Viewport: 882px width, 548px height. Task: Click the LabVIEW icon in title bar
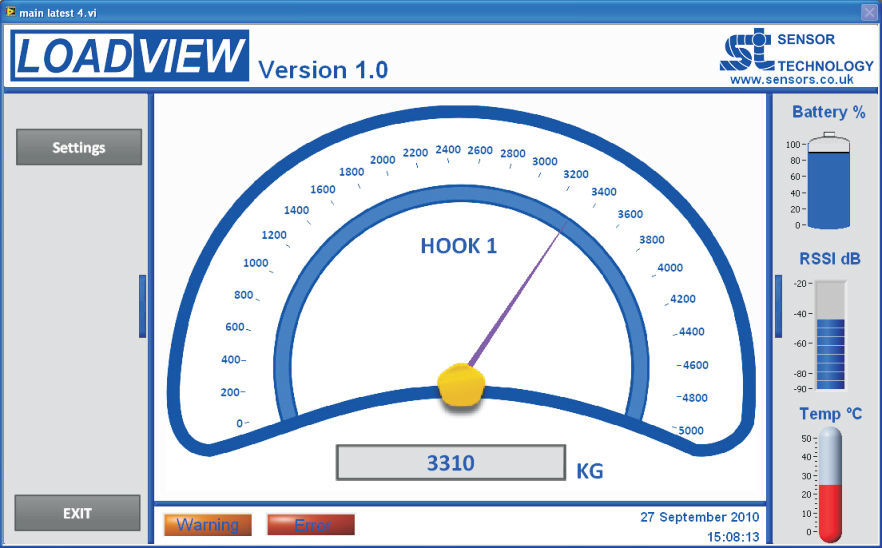click(x=10, y=11)
